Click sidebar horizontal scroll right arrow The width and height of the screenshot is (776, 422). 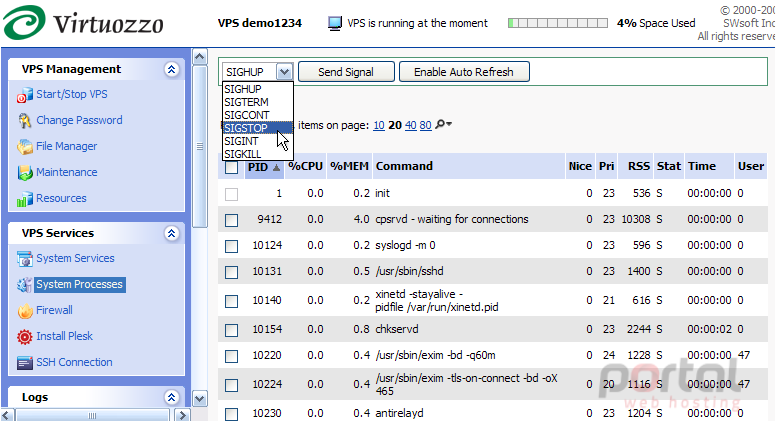point(183,415)
